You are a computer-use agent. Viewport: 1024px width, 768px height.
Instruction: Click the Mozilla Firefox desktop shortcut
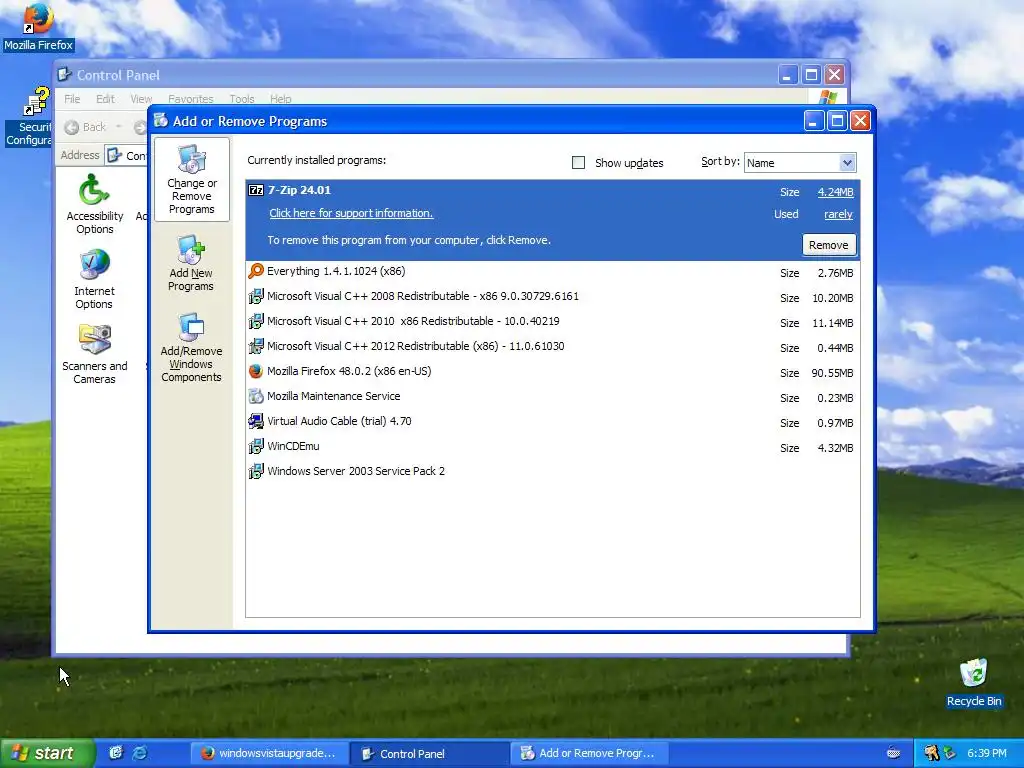click(38, 27)
